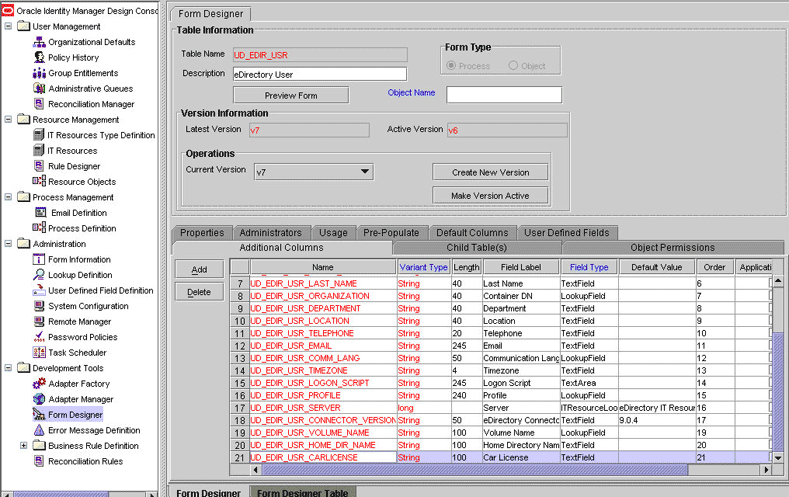Screen dimensions: 789x497
Task: Click the Delete column button
Action: pyautogui.click(x=199, y=292)
